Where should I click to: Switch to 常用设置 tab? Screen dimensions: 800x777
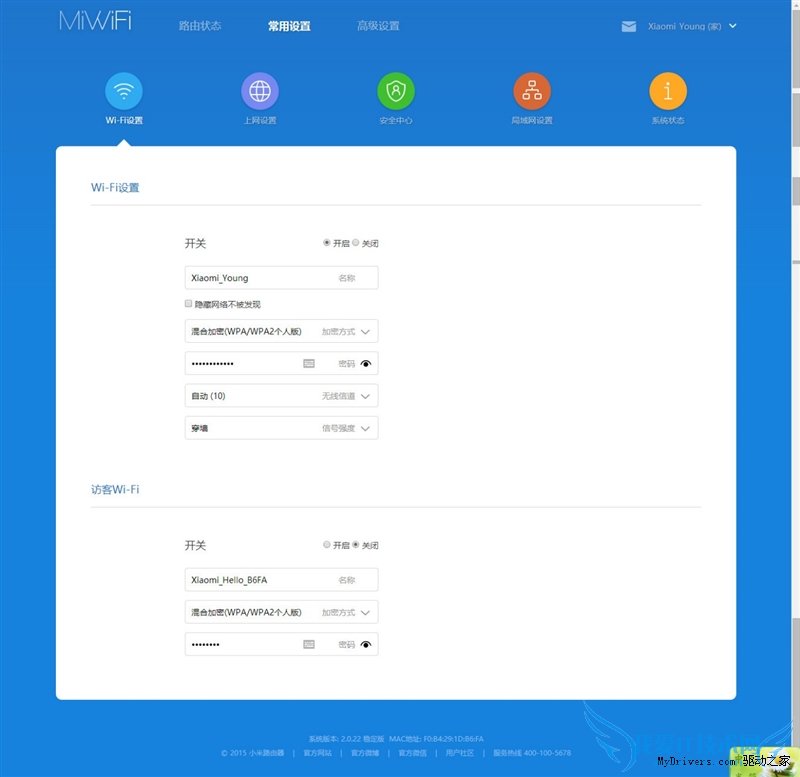tap(289, 26)
